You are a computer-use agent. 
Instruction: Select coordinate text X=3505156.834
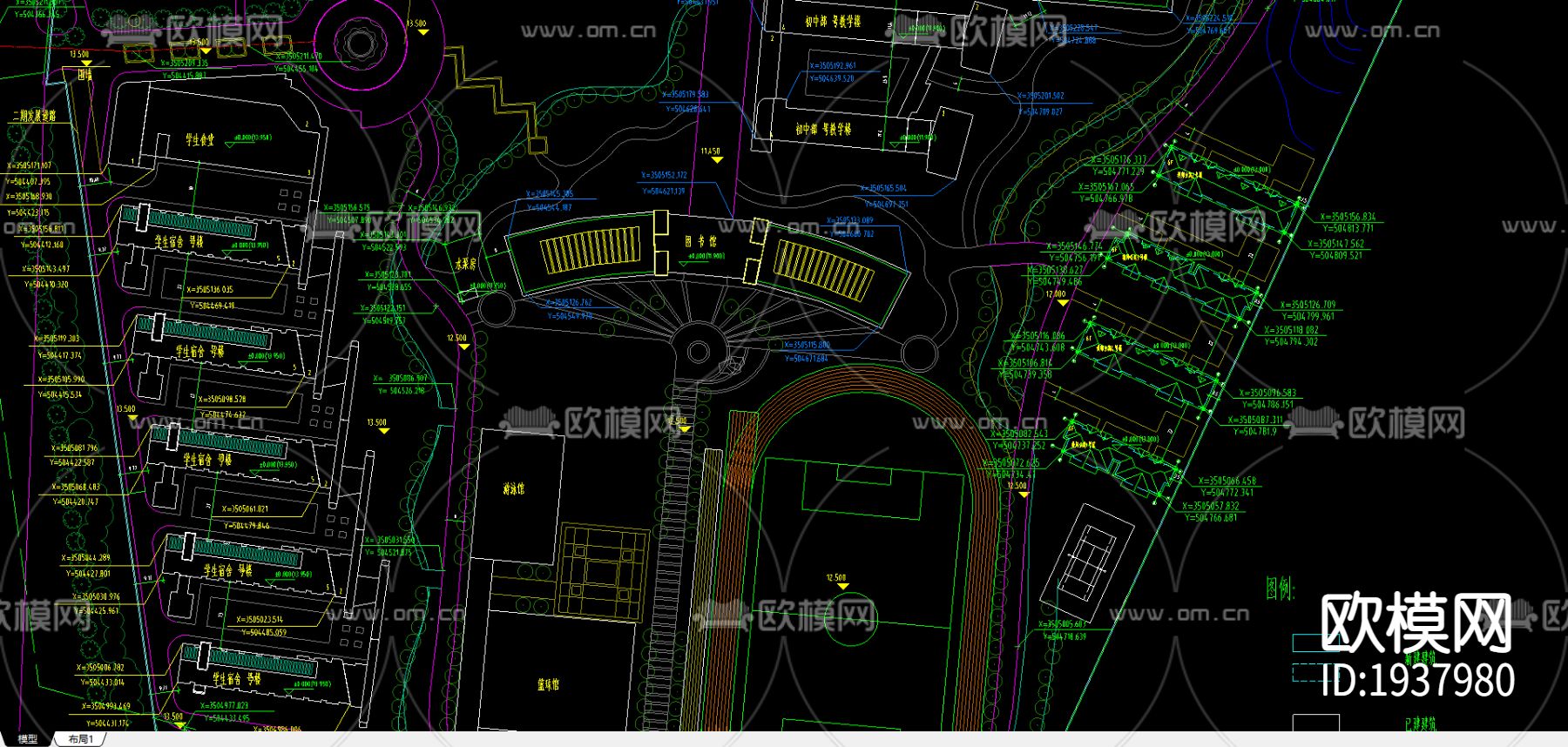click(x=1348, y=217)
